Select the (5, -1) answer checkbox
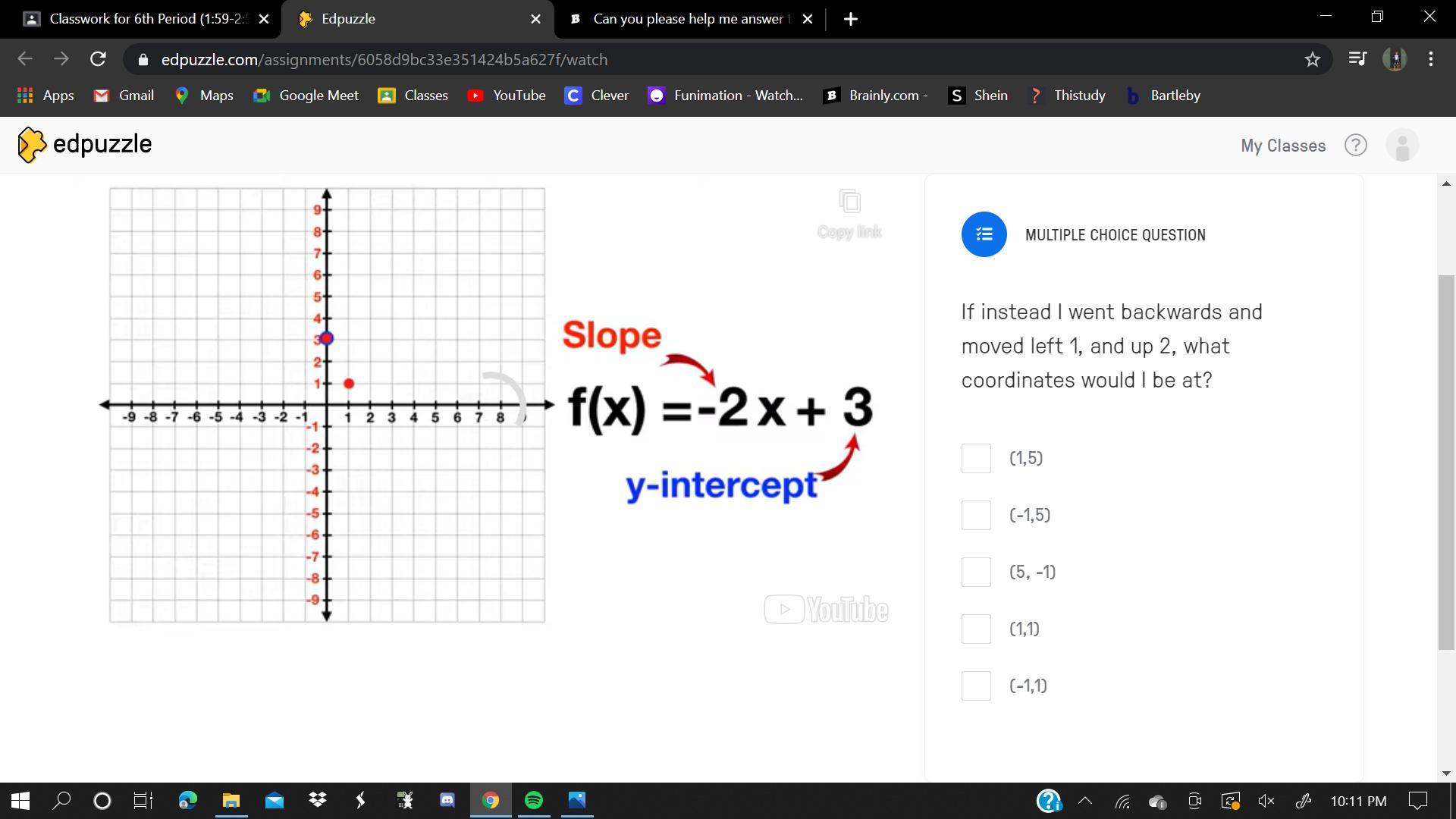The width and height of the screenshot is (1456, 819). point(976,572)
